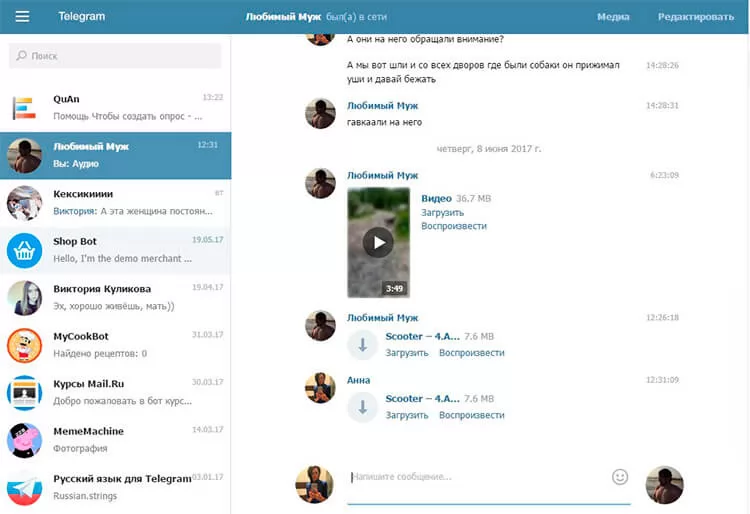Click Воспроизвести for Анна's audio file

point(471,415)
